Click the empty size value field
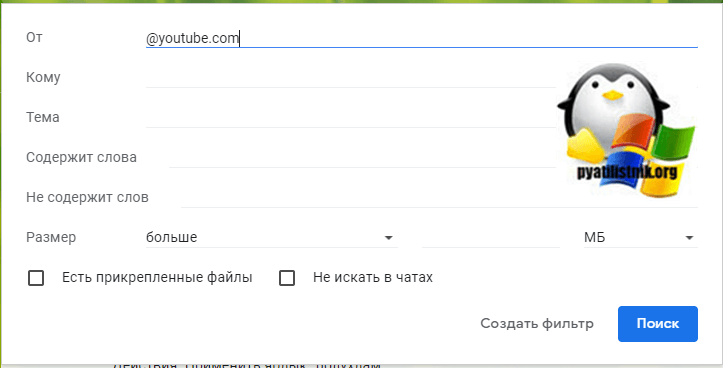Image resolution: width=723 pixels, height=368 pixels. click(491, 237)
